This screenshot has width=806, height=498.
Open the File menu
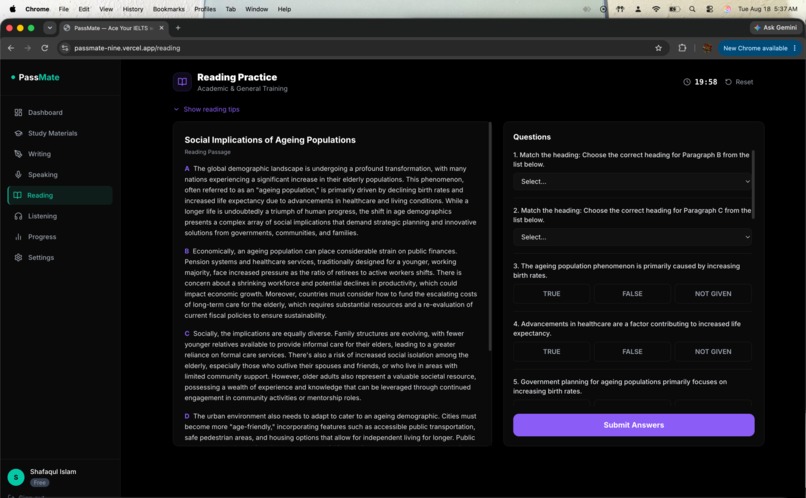pyautogui.click(x=64, y=9)
